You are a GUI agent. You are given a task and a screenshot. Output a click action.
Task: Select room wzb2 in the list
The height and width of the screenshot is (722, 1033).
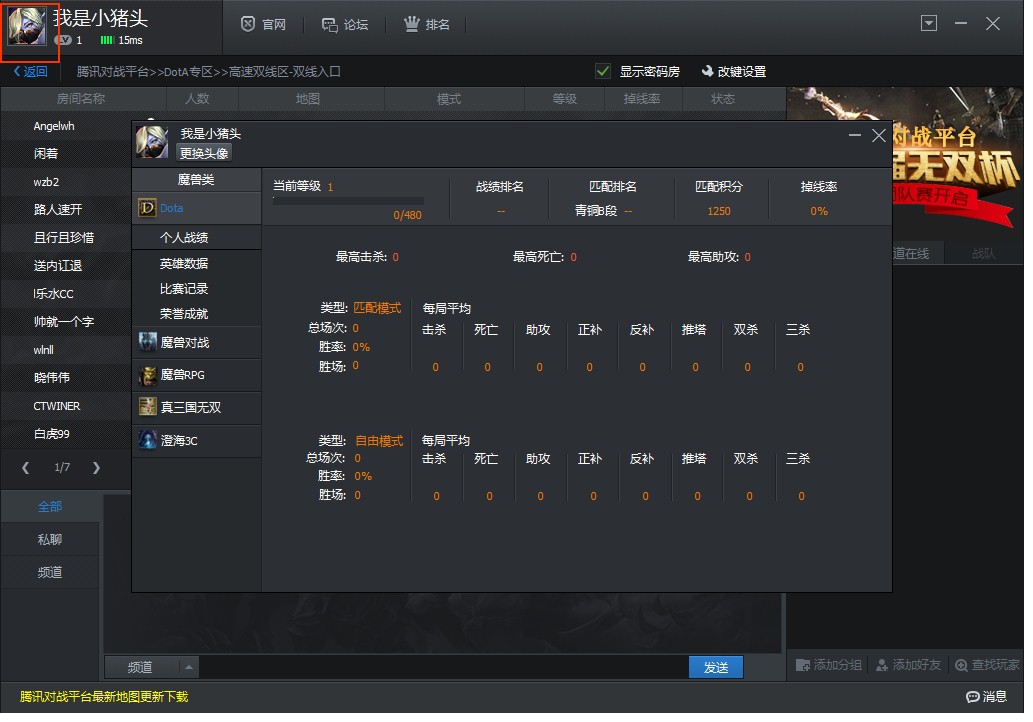[x=46, y=182]
